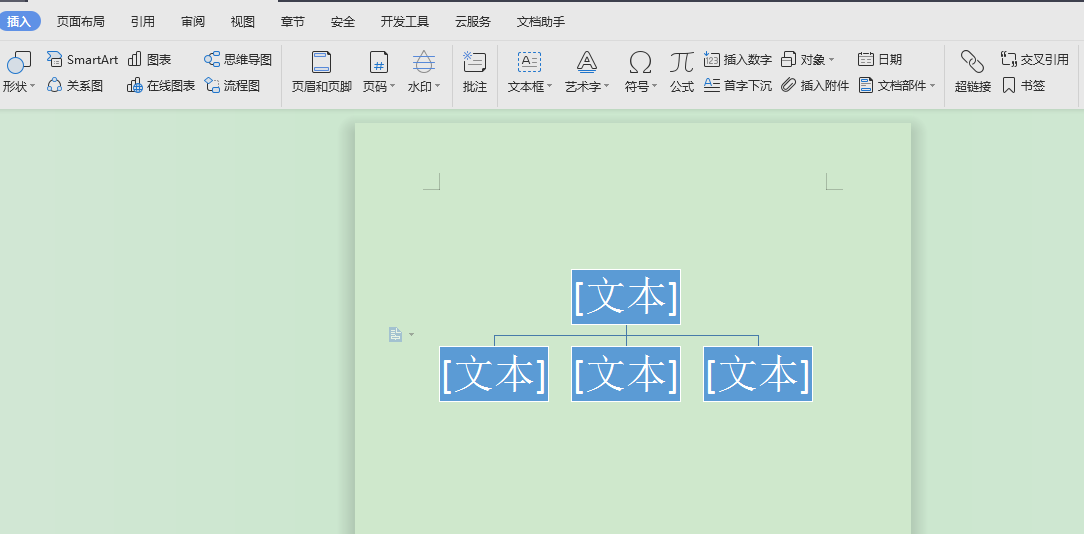This screenshot has height=534, width=1084.
Task: Click the Shapes (形状) icon
Action: point(19,62)
